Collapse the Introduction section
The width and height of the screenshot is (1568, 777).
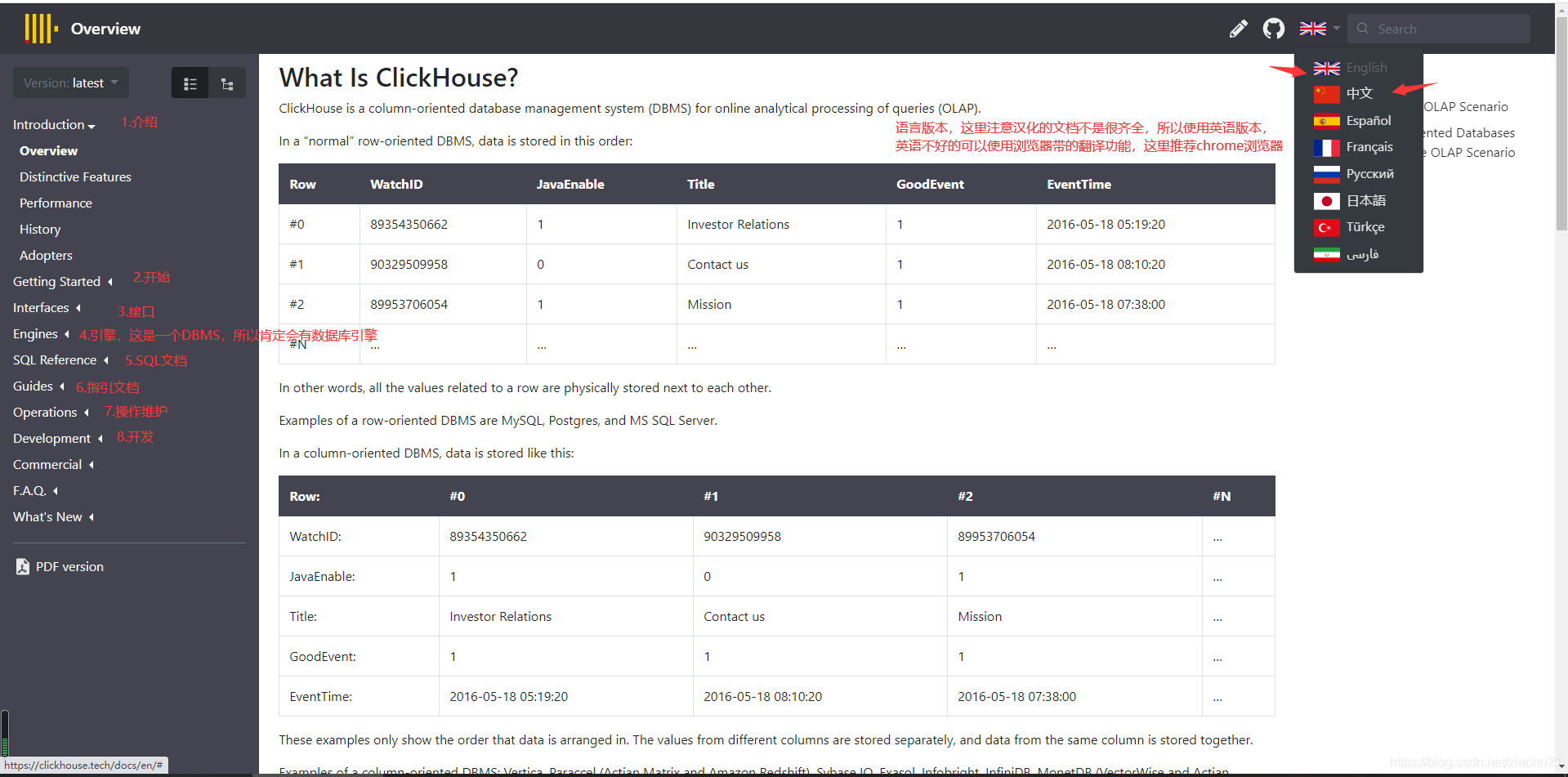[x=54, y=124]
